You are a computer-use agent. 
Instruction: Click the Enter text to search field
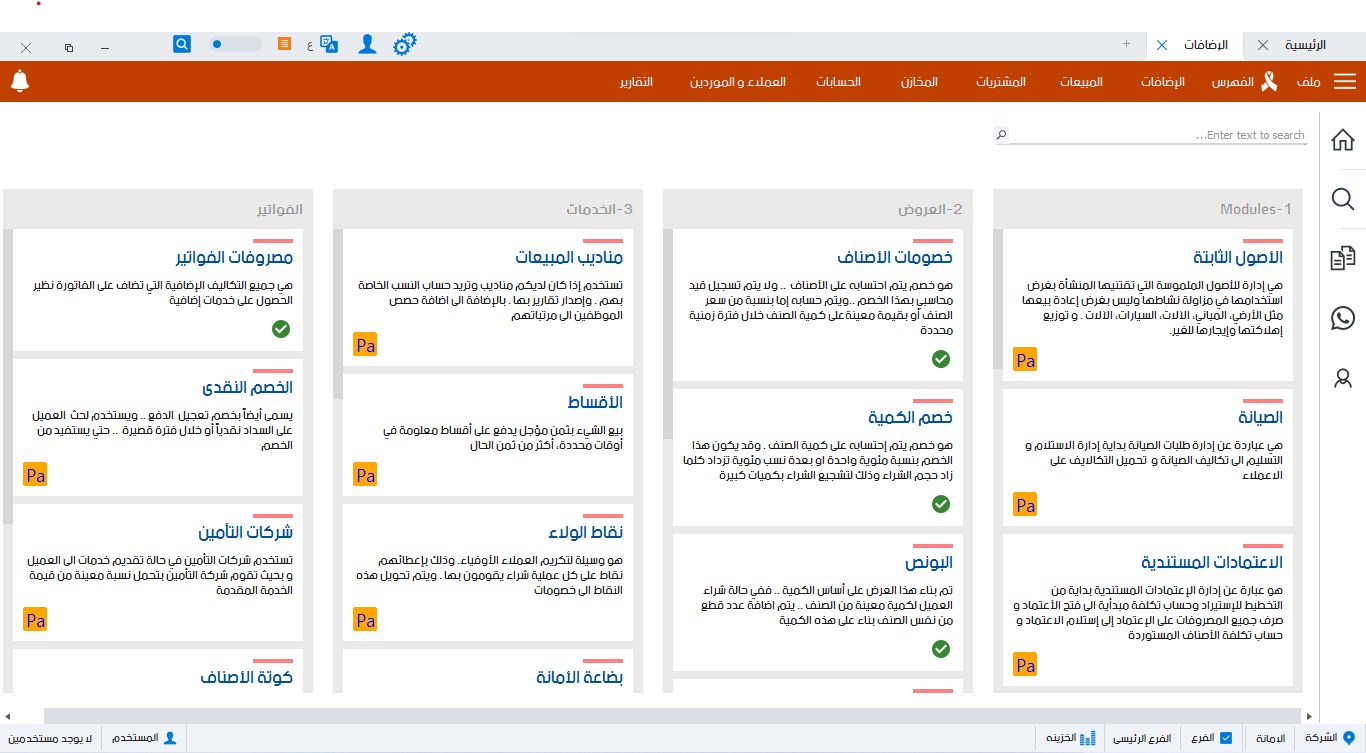tap(1150, 135)
